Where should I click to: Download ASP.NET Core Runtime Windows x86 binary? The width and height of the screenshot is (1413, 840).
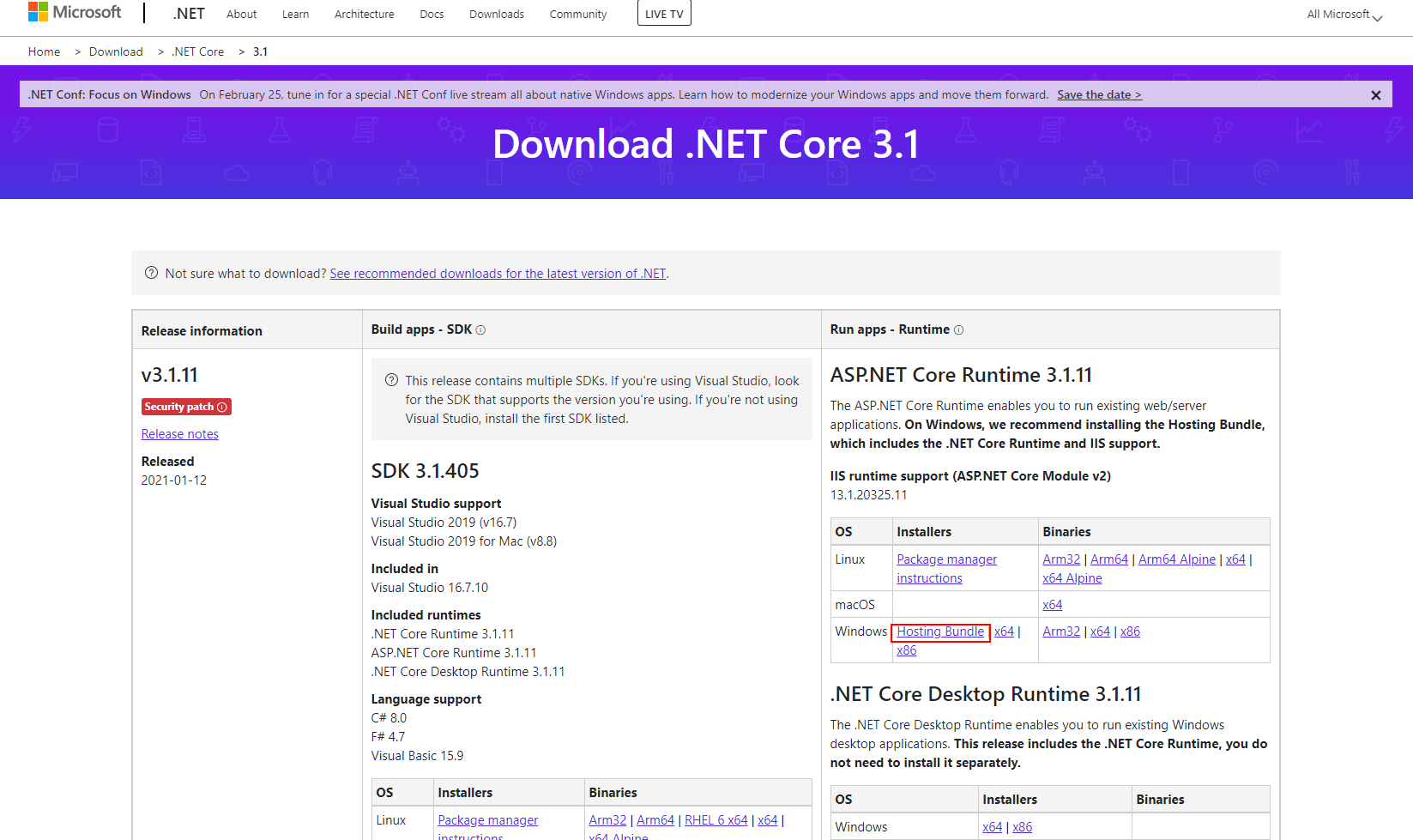[1130, 632]
